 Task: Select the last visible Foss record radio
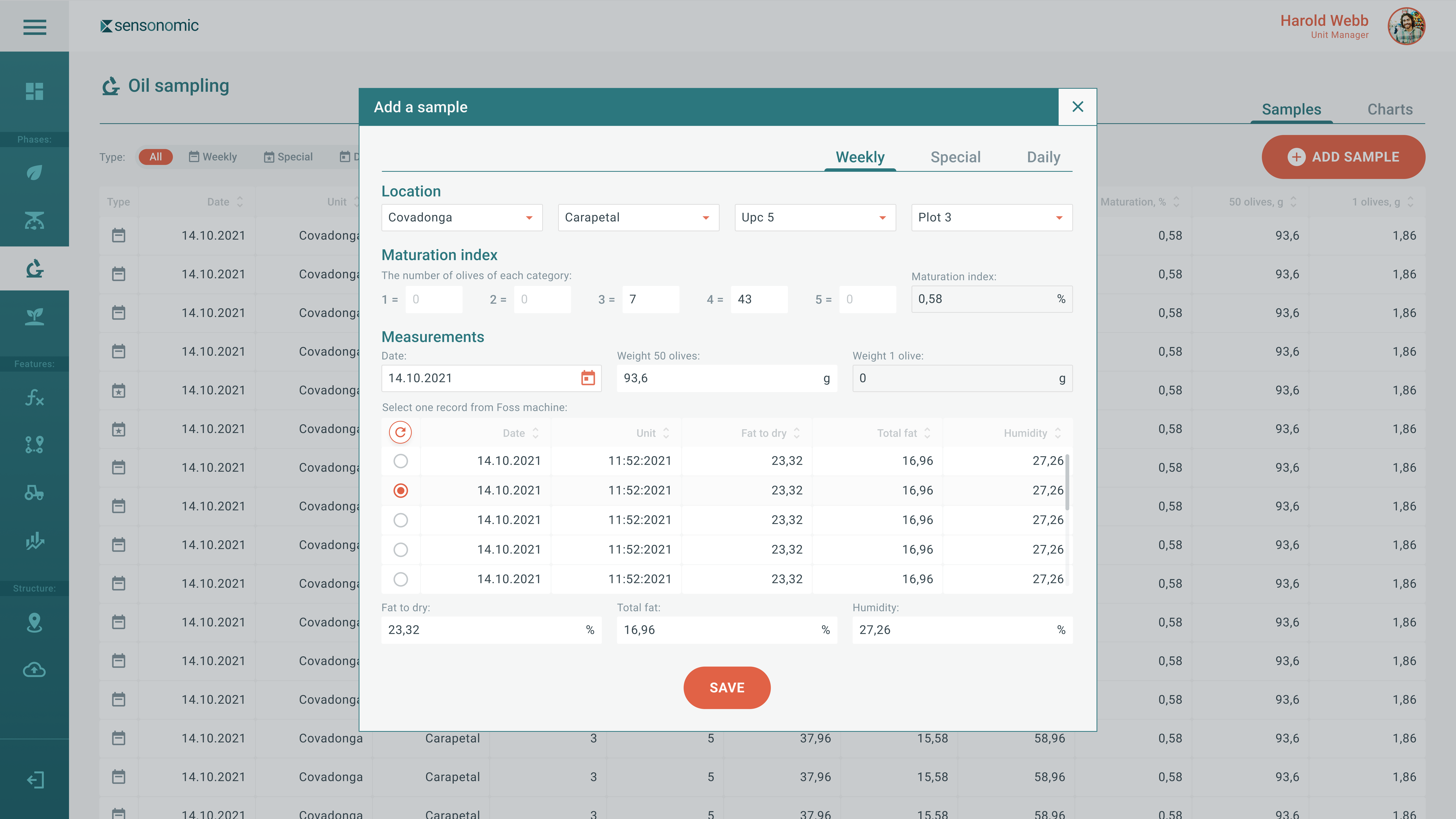pyautogui.click(x=400, y=579)
